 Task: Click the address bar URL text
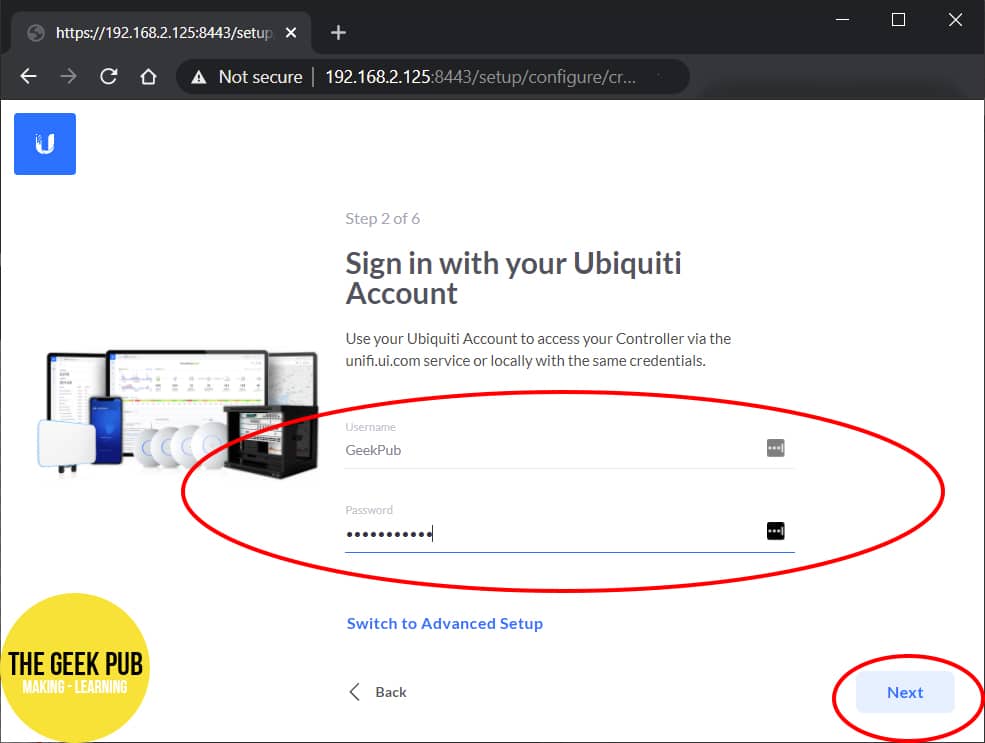tap(481, 77)
